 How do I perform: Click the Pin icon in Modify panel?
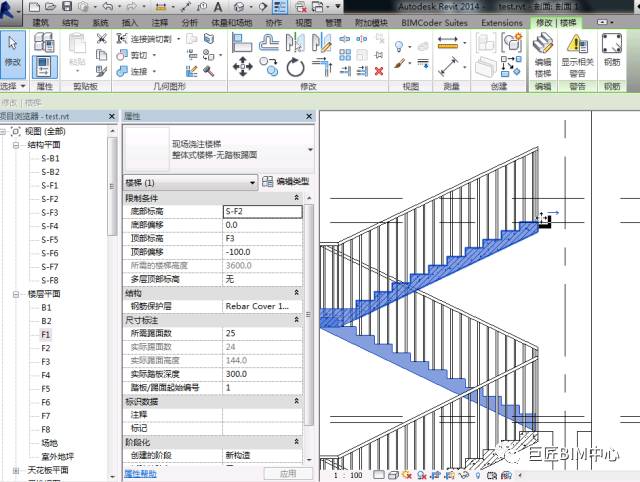point(379,55)
